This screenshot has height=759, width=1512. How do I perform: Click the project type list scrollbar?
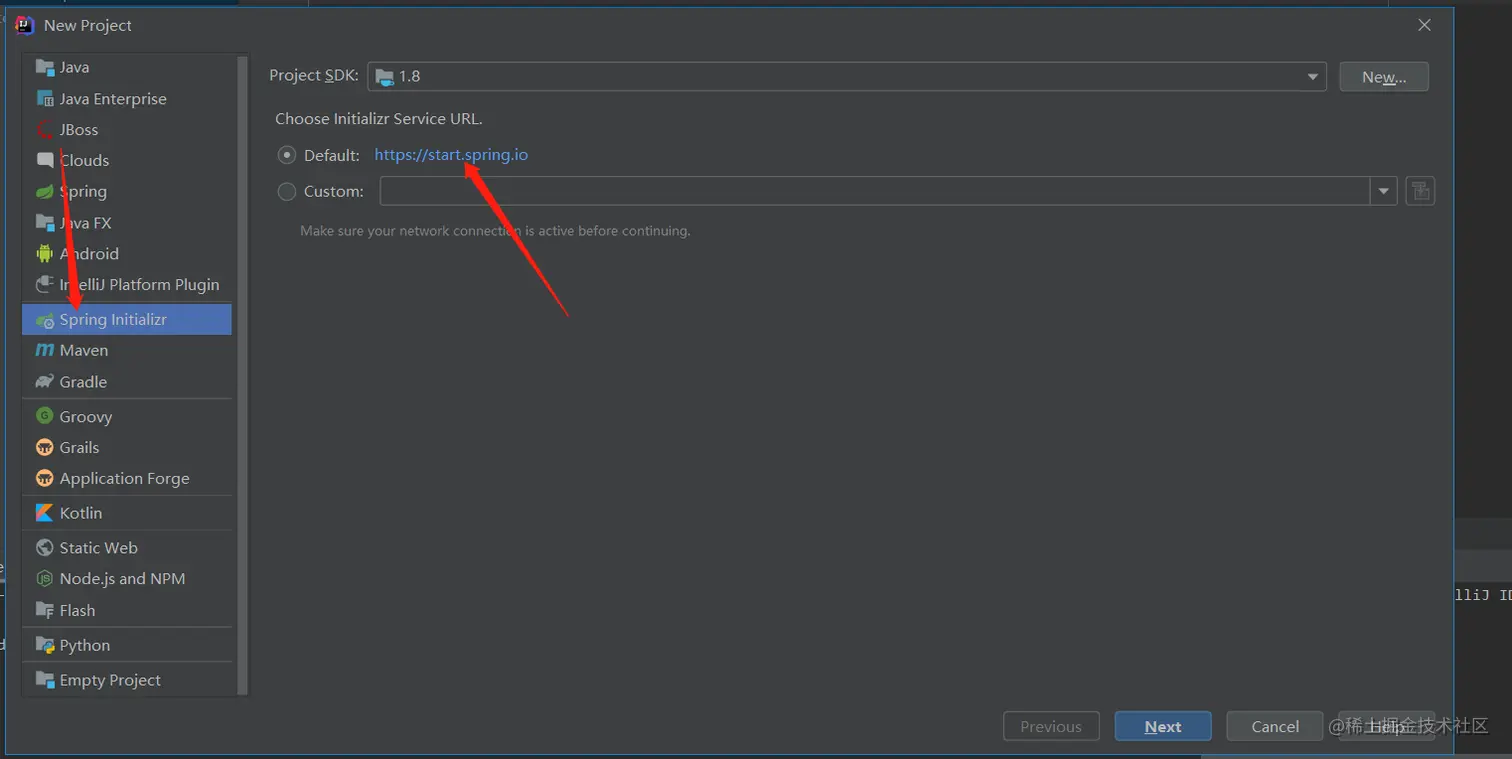(x=242, y=375)
